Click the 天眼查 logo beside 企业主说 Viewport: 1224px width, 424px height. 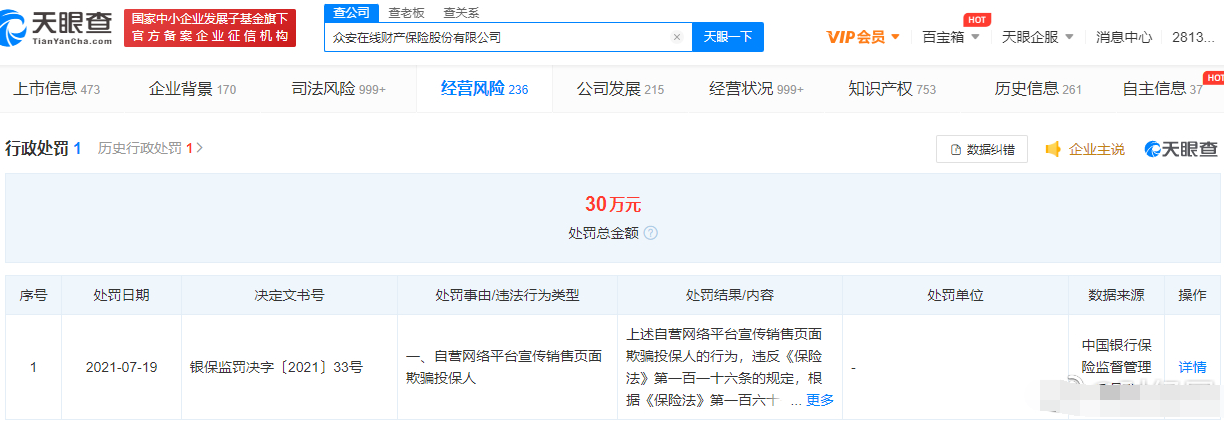(x=1181, y=149)
